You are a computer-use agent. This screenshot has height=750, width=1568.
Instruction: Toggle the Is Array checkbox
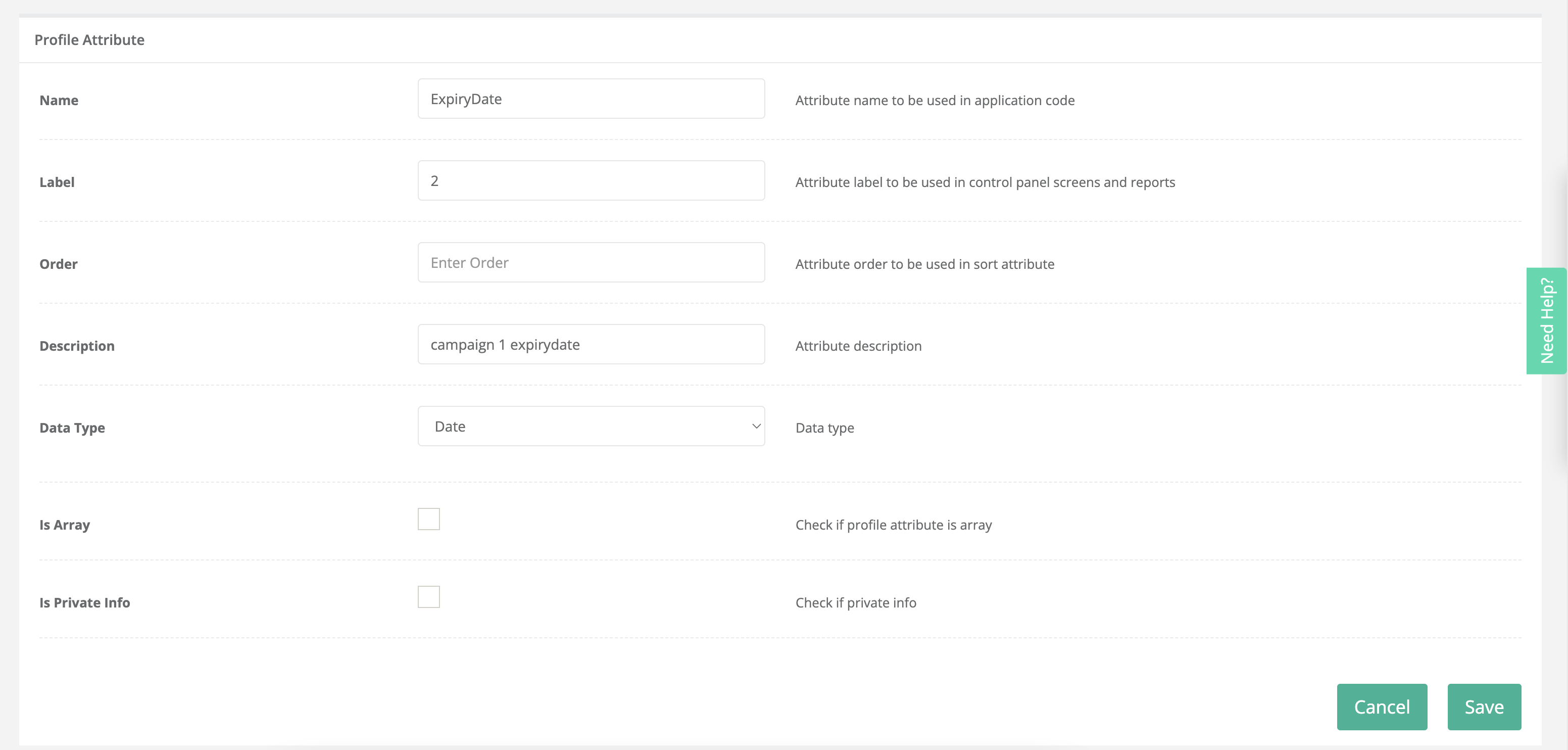[428, 519]
